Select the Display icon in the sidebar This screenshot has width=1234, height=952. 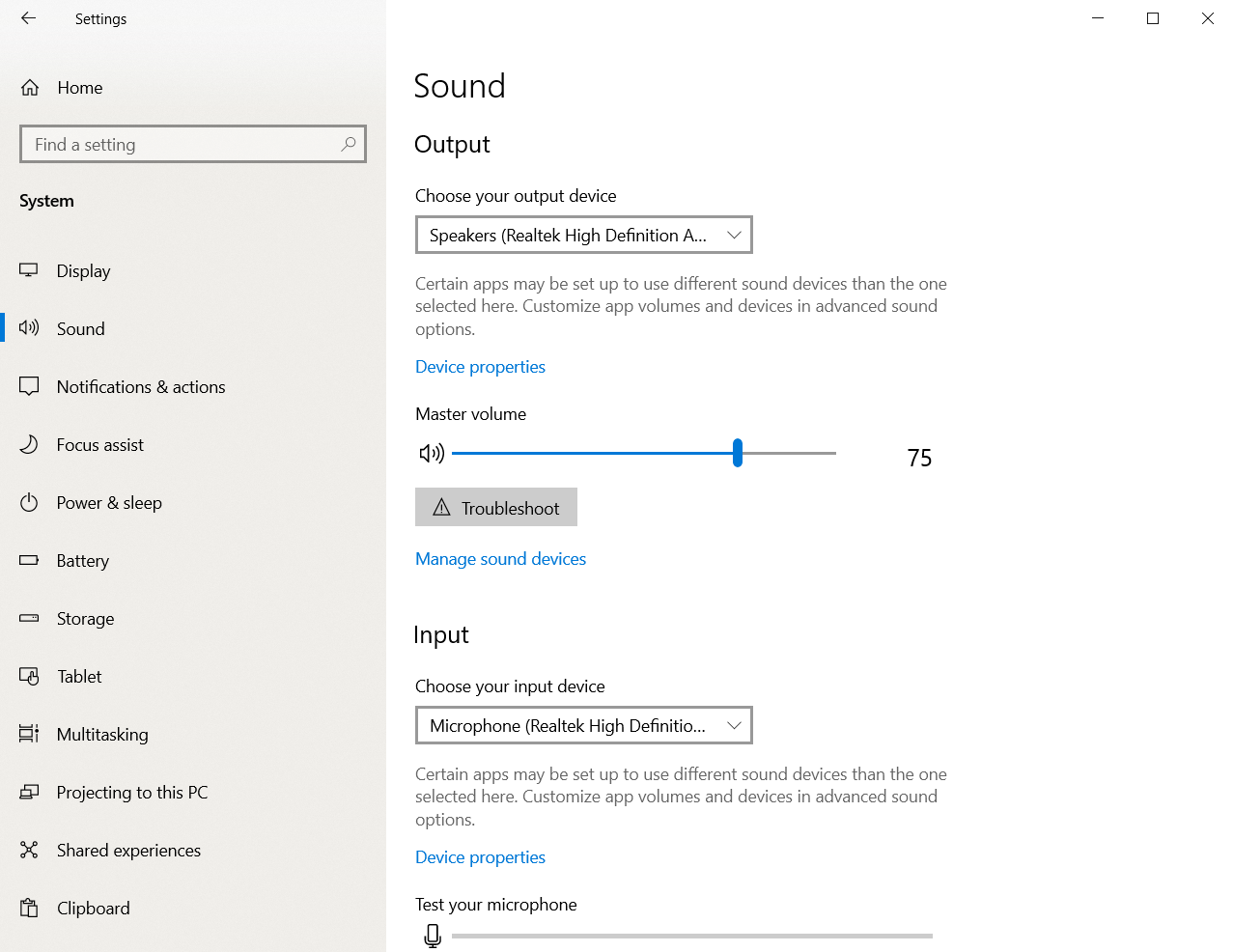29,270
